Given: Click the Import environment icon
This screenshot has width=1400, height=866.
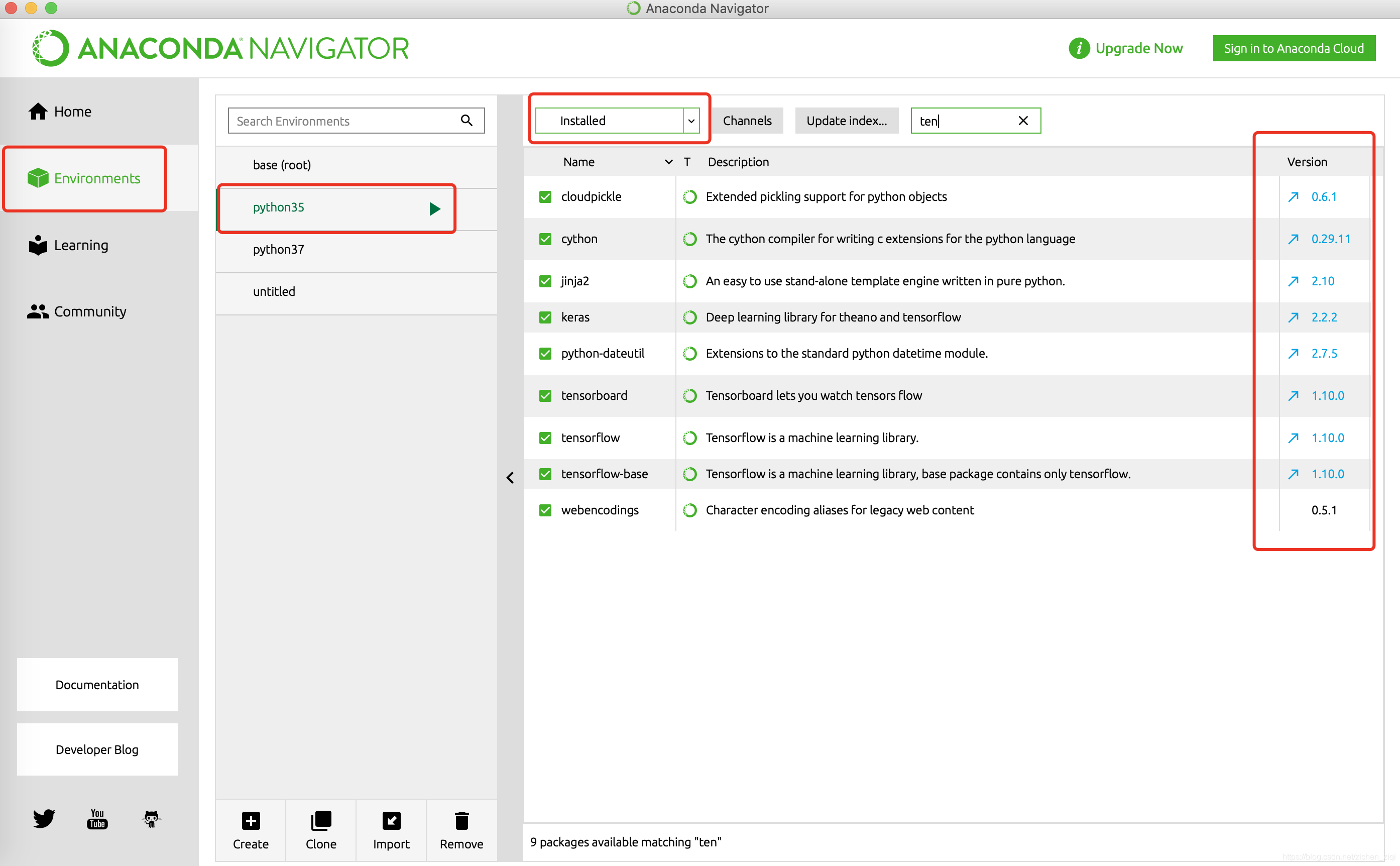Looking at the screenshot, I should 391,820.
